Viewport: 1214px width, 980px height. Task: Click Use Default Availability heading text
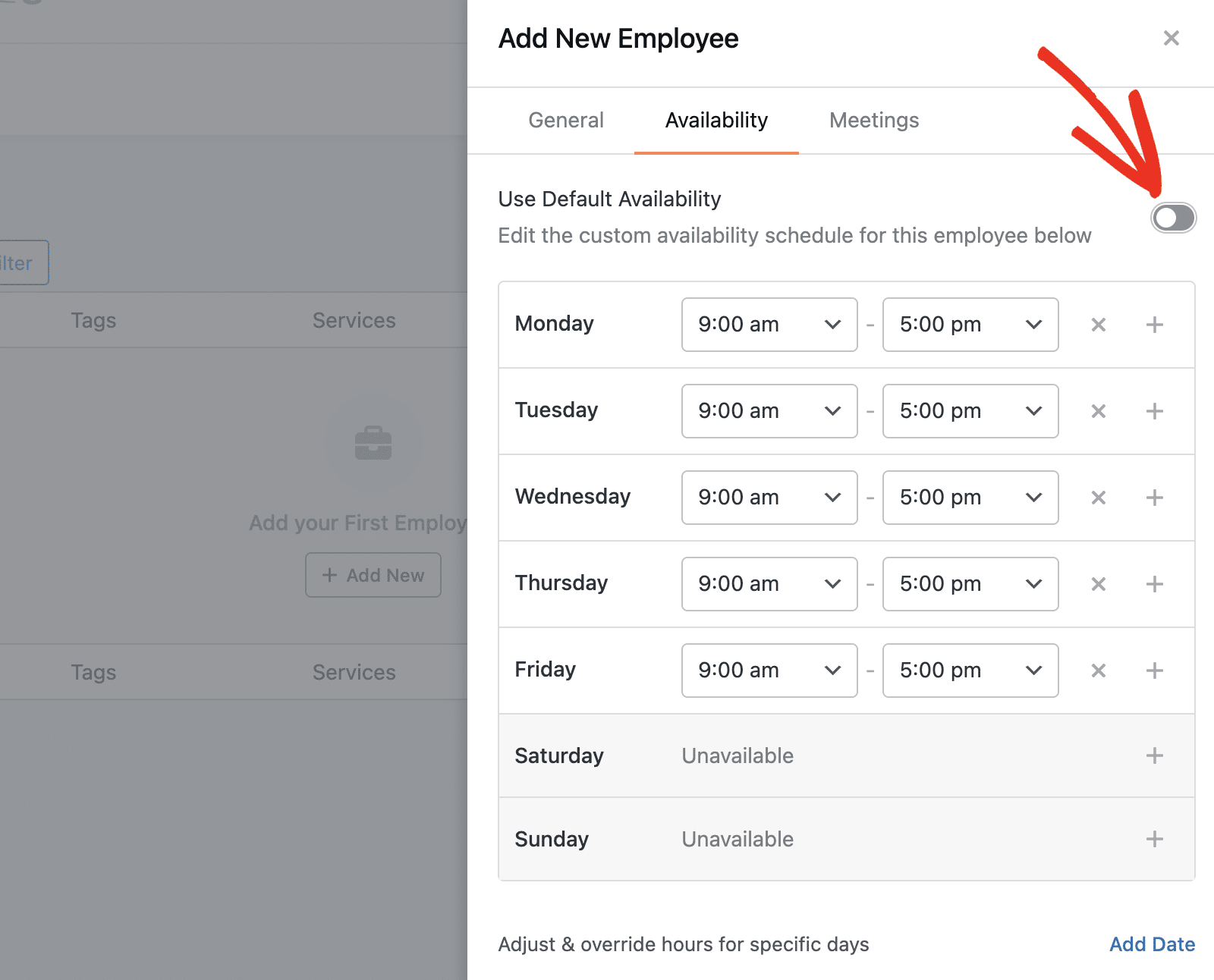[609, 199]
